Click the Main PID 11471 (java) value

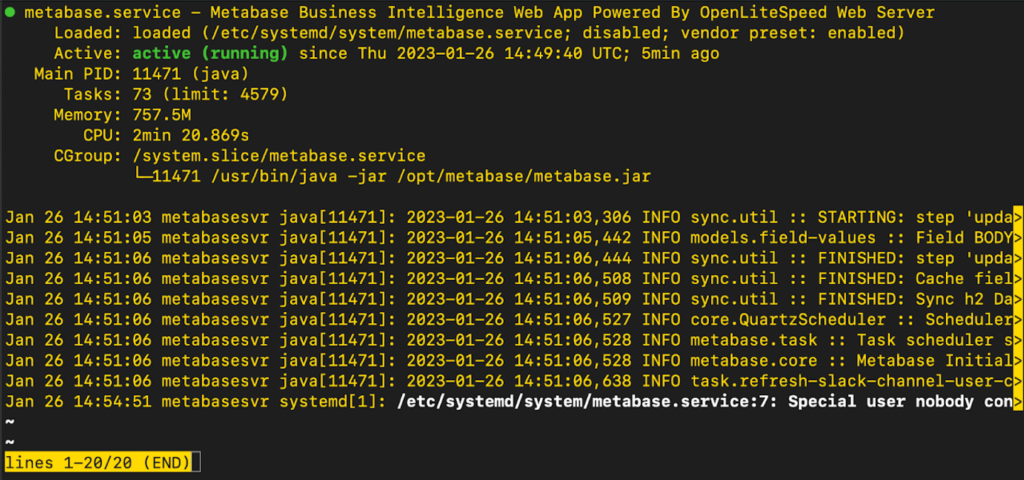tap(191, 74)
